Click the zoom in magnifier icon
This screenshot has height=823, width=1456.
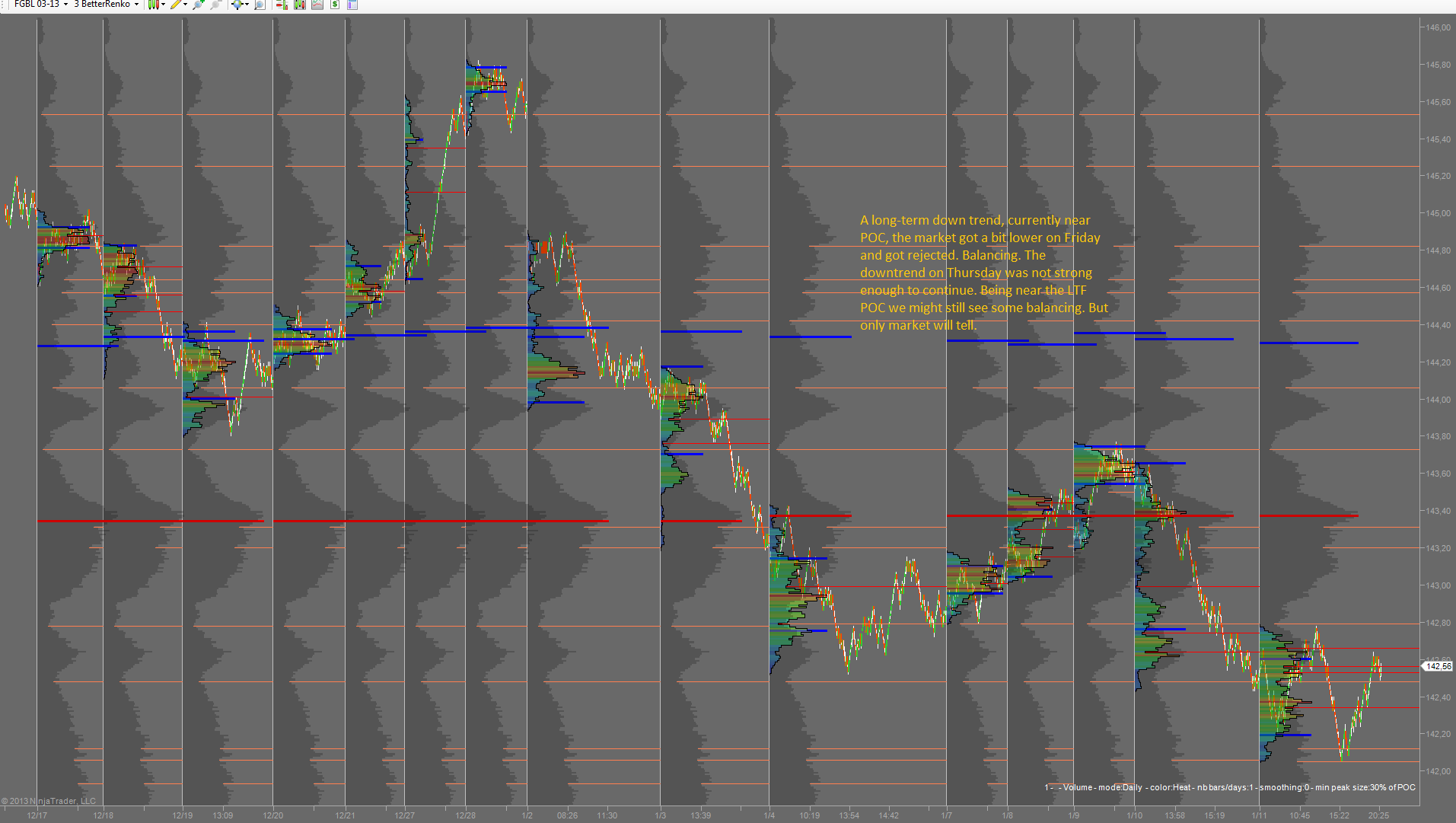click(199, 5)
